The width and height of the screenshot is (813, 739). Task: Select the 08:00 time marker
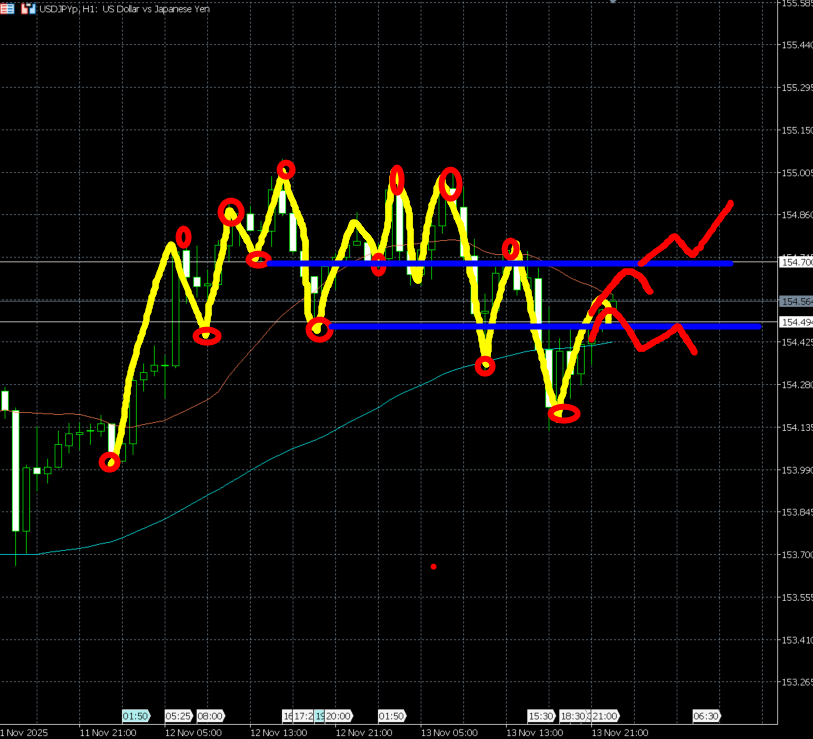tap(210, 716)
